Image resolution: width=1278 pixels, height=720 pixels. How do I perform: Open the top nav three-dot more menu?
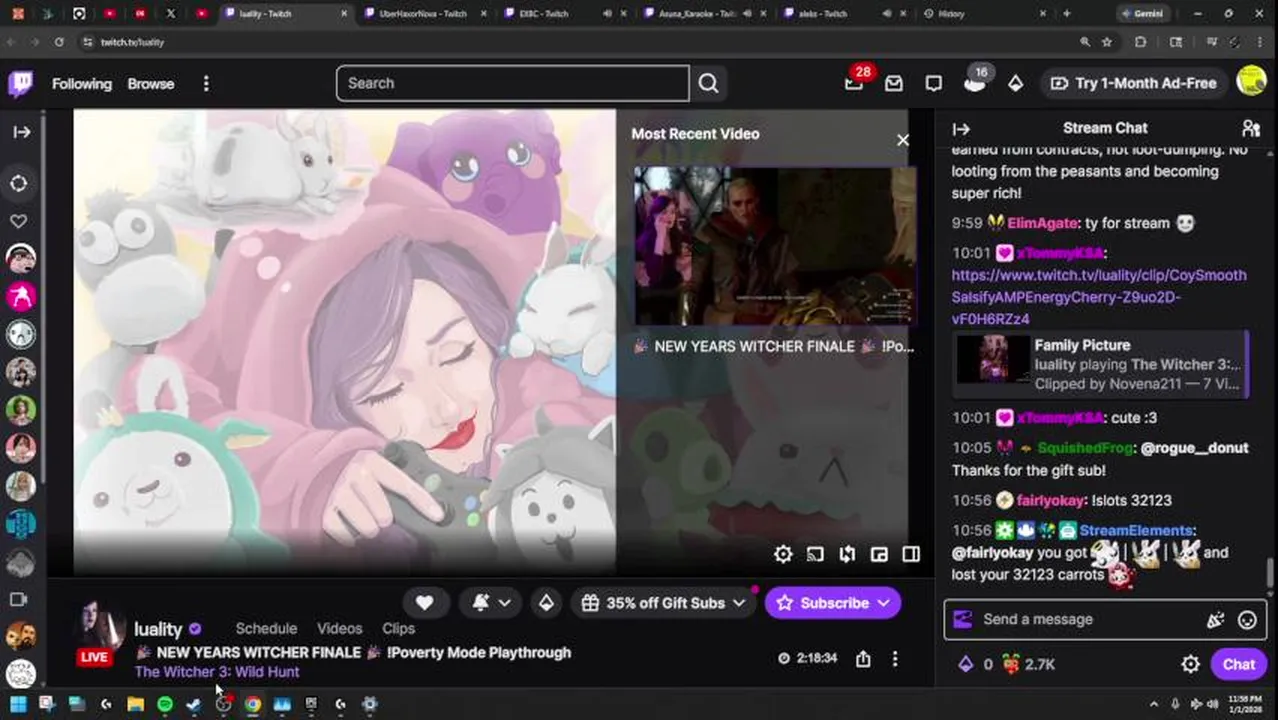tap(206, 84)
